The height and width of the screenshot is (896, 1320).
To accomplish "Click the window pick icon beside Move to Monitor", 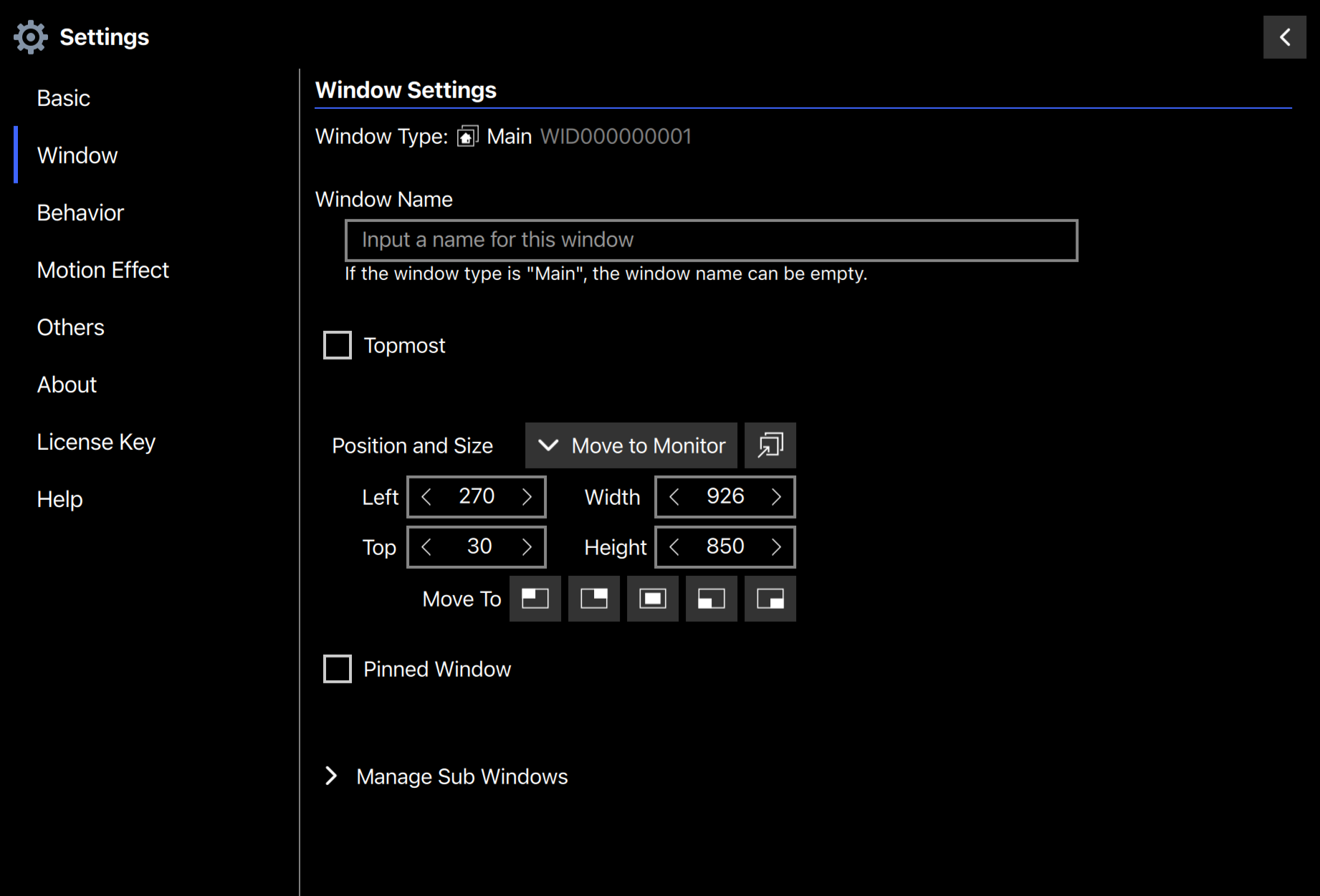I will pos(770,445).
